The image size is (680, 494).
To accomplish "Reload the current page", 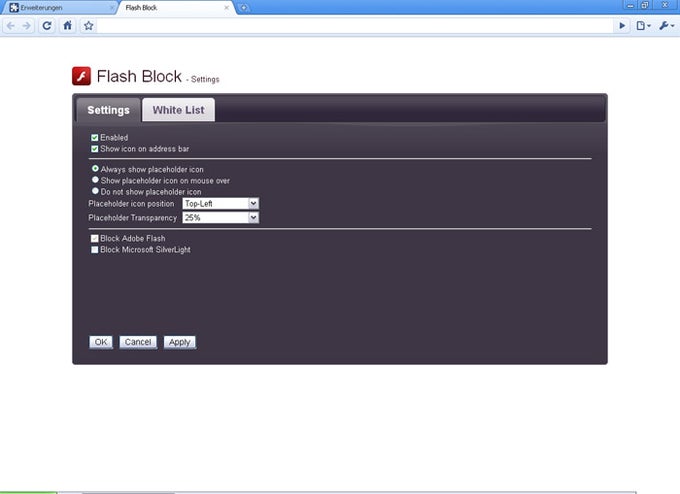I will tap(47, 26).
